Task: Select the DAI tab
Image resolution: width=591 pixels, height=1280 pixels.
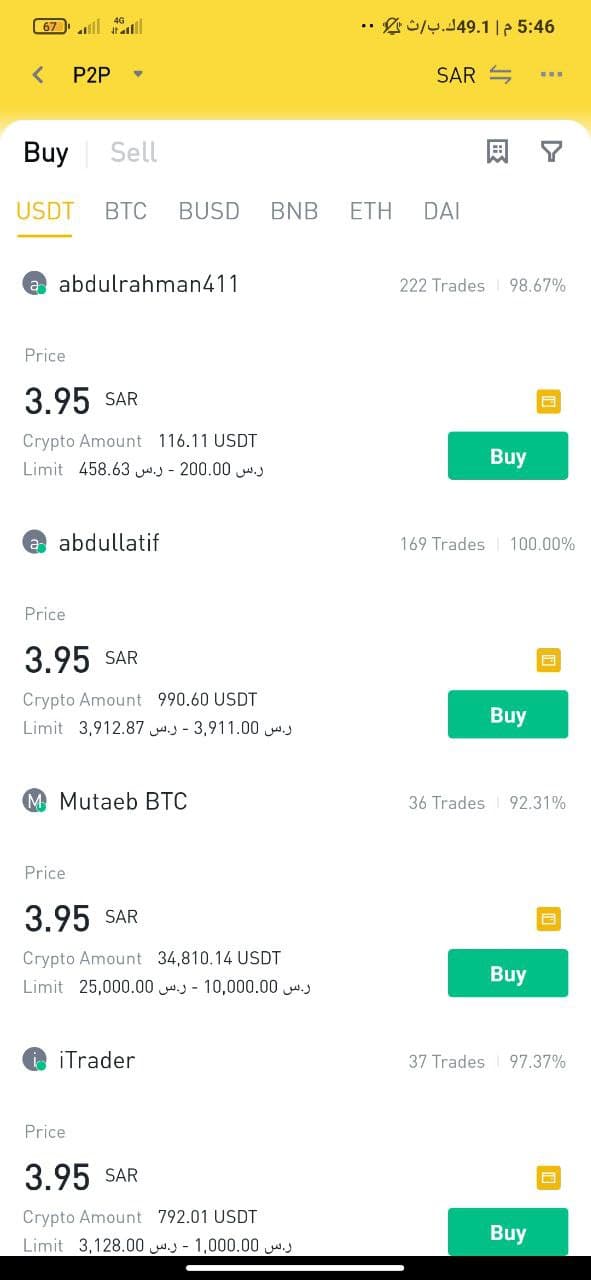Action: (x=442, y=211)
